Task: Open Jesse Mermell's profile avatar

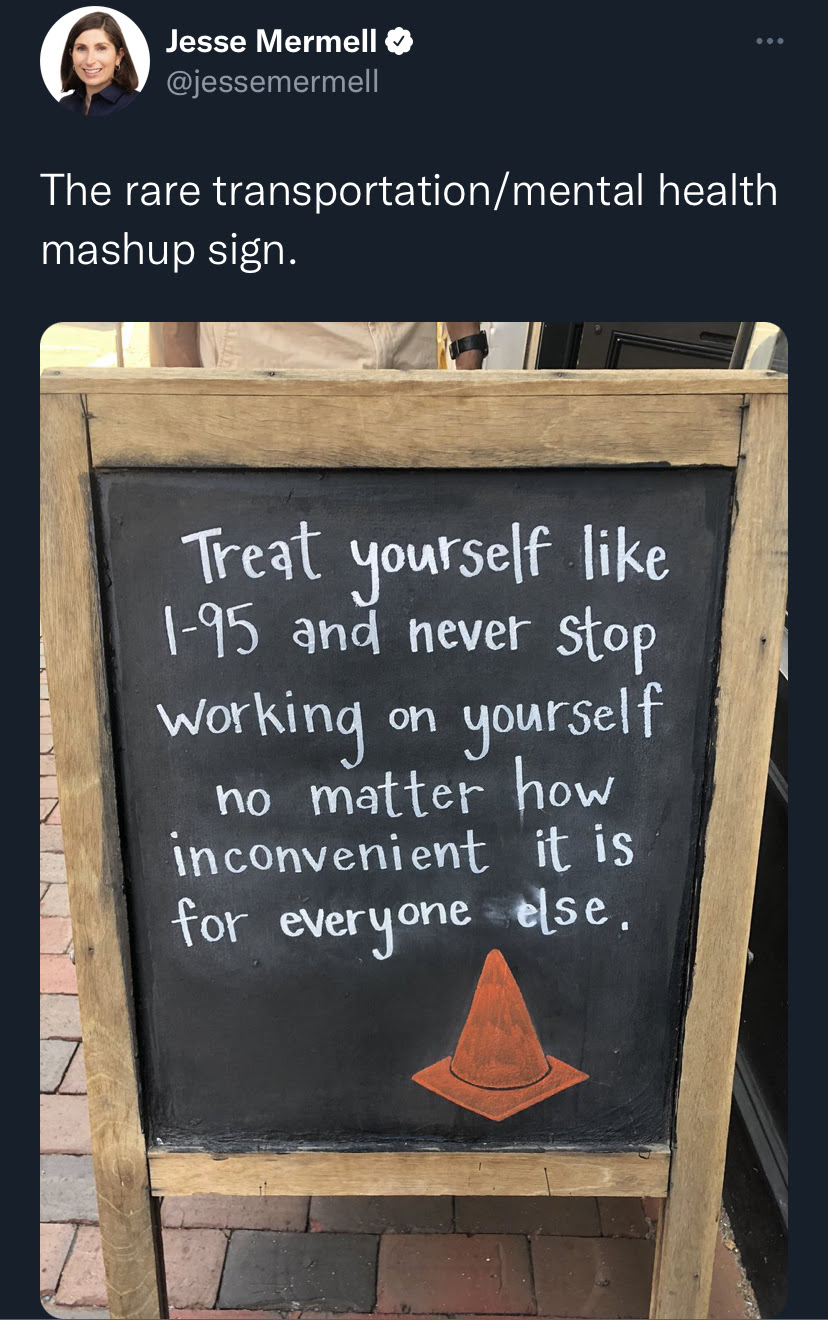Action: click(95, 61)
